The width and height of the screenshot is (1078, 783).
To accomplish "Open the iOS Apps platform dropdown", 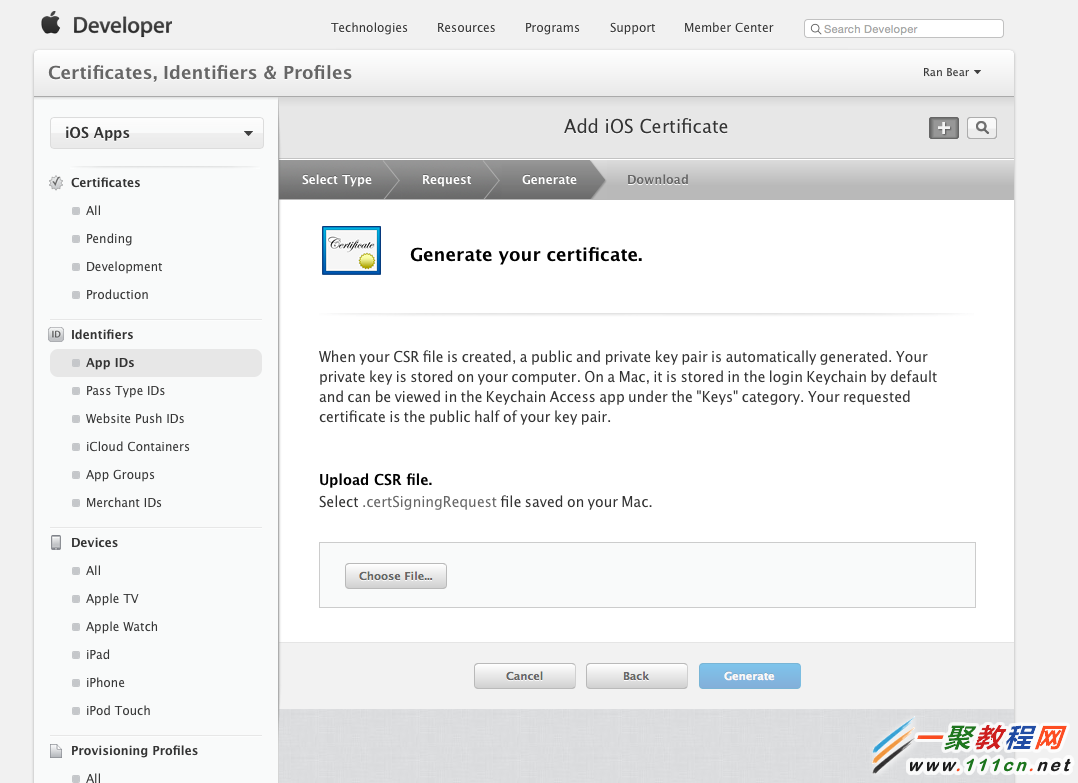I will pos(157,133).
